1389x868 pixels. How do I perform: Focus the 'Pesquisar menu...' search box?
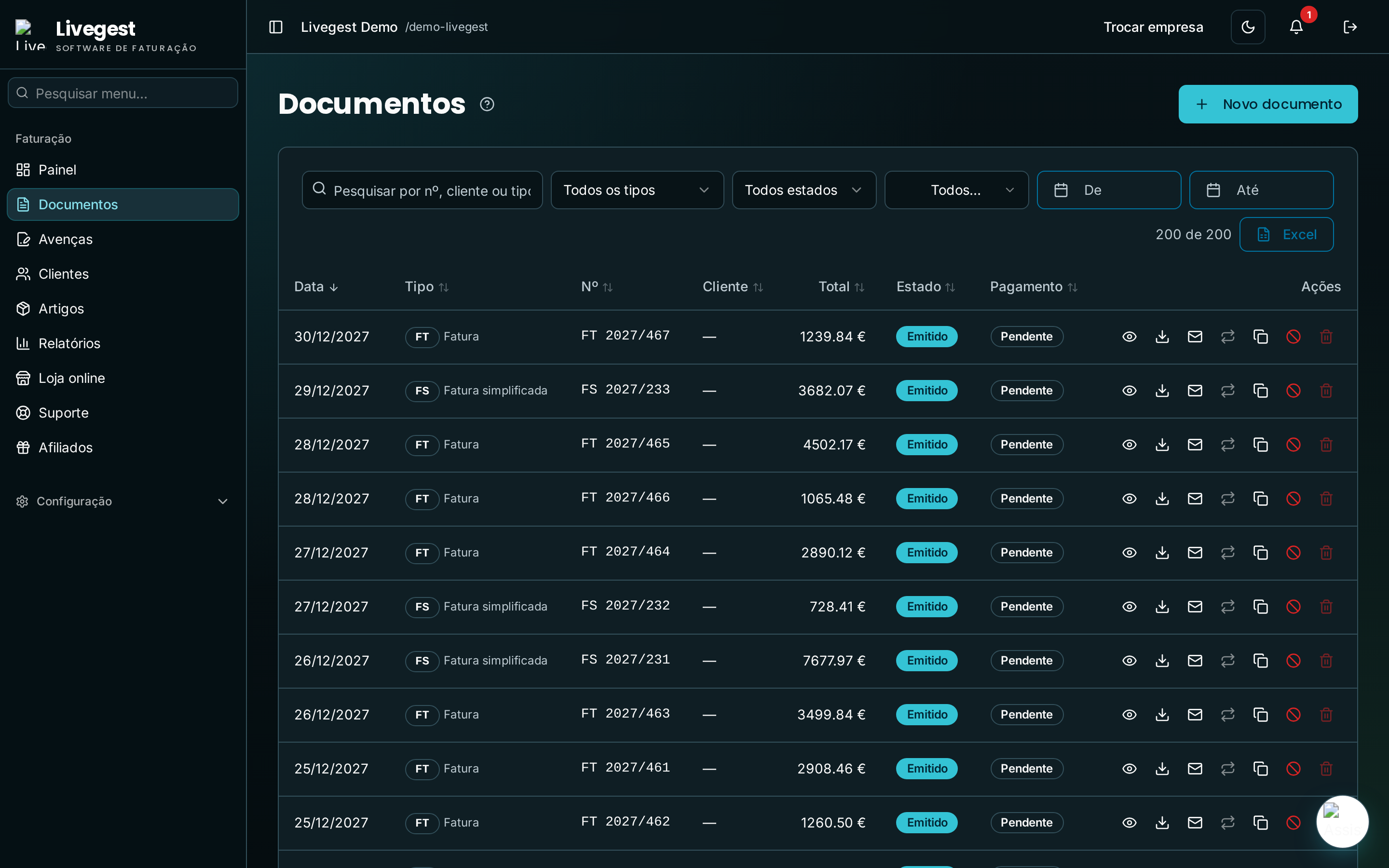(x=123, y=93)
